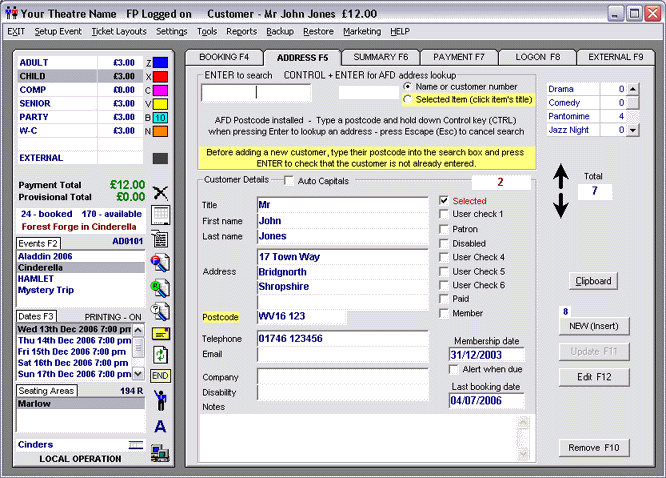Click the END icon button
The width and height of the screenshot is (666, 478).
click(160, 375)
